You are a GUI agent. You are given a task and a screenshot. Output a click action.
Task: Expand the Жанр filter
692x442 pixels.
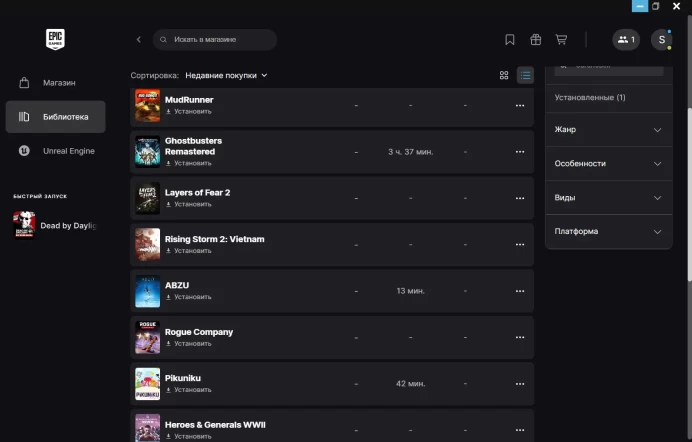[x=609, y=130]
